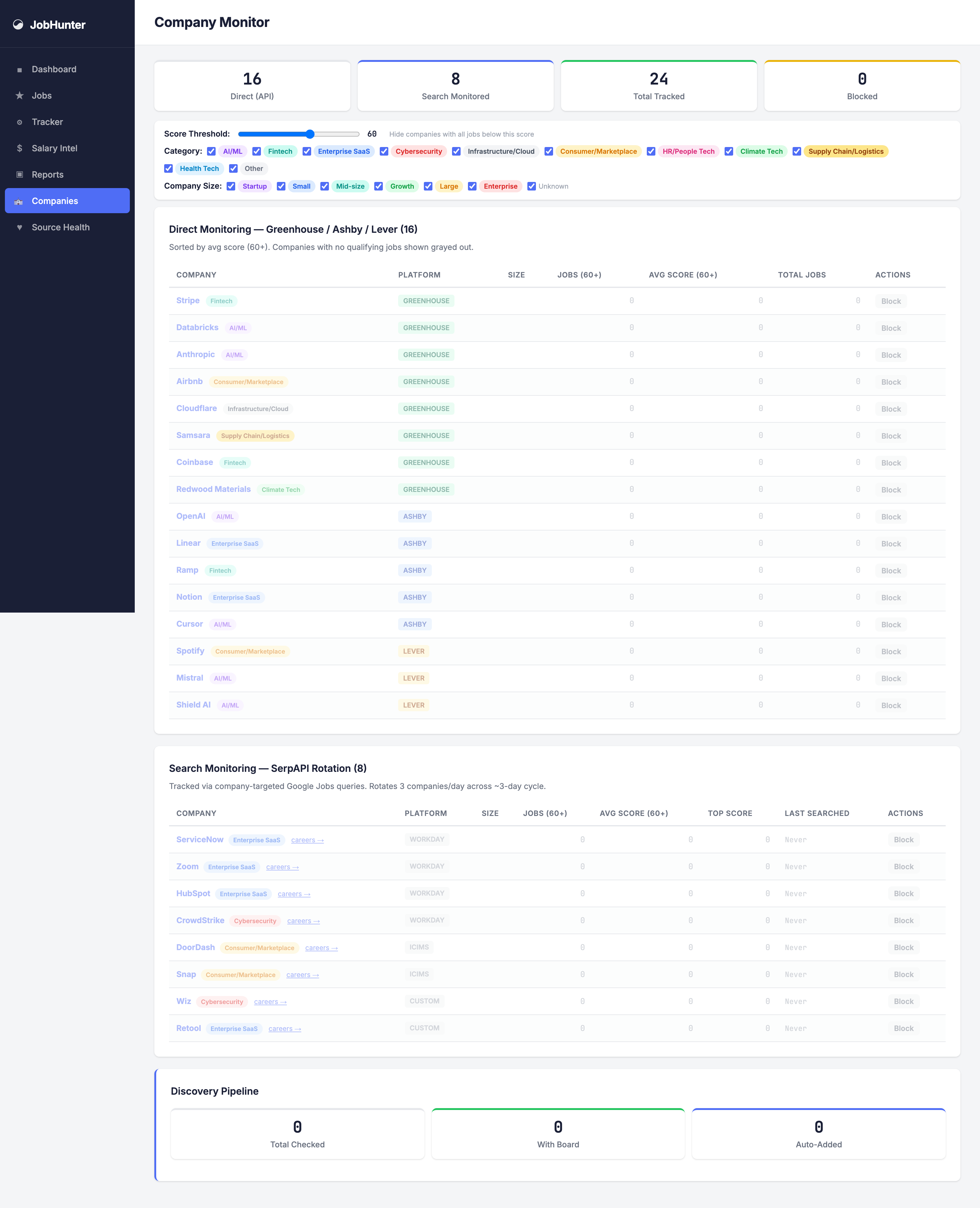Image resolution: width=980 pixels, height=1208 pixels.
Task: Click the JobHunter logo icon
Action: 18,24
